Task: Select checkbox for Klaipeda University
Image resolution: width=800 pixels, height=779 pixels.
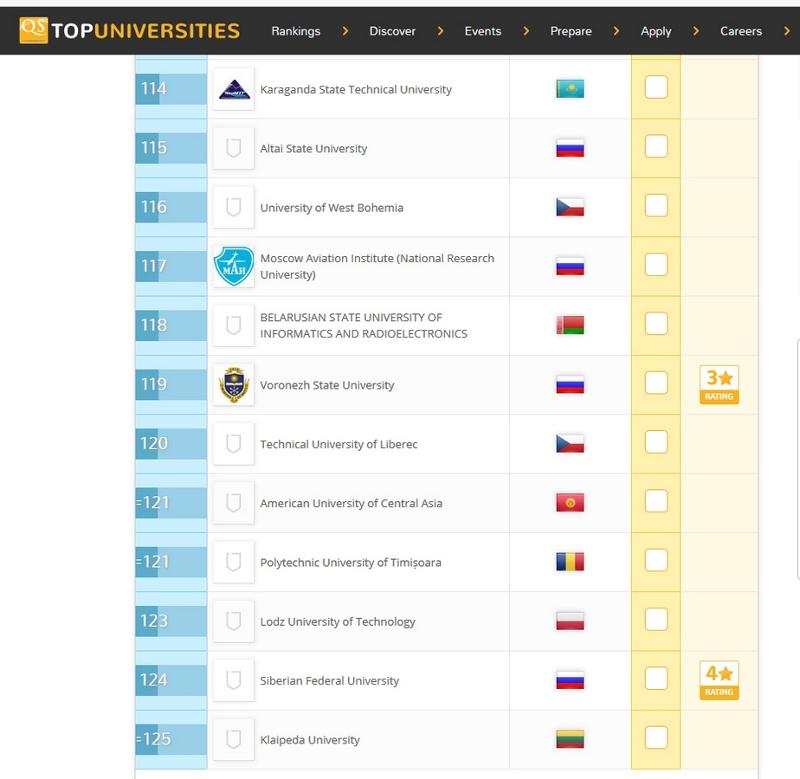Action: tap(656, 739)
